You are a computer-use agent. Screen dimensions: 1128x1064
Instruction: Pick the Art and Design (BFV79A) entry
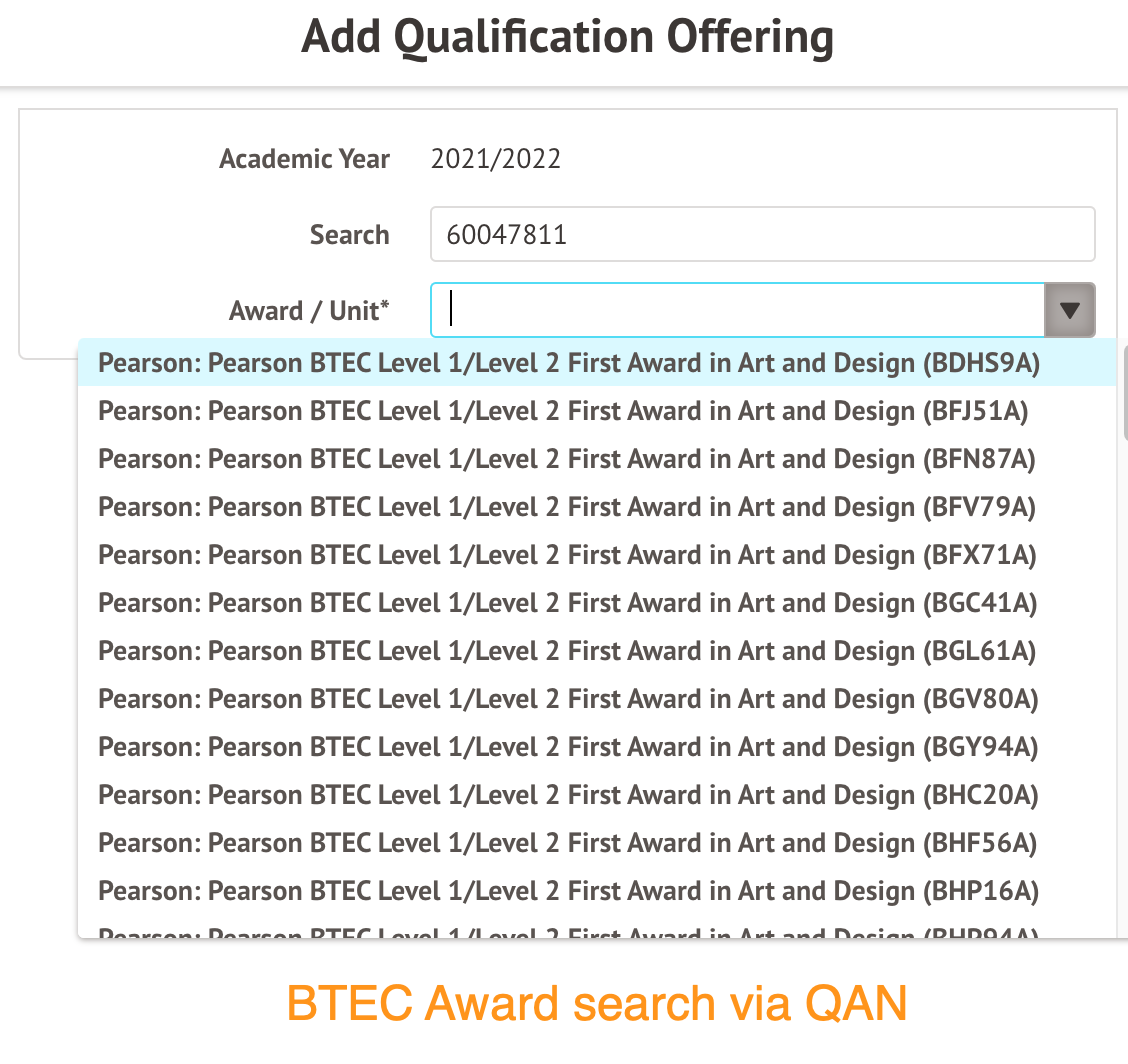click(597, 507)
